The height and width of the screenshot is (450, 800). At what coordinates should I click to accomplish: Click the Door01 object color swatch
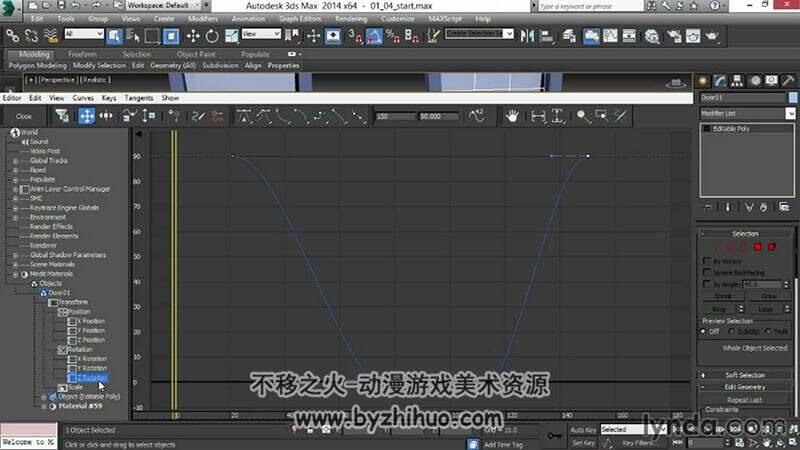[793, 97]
